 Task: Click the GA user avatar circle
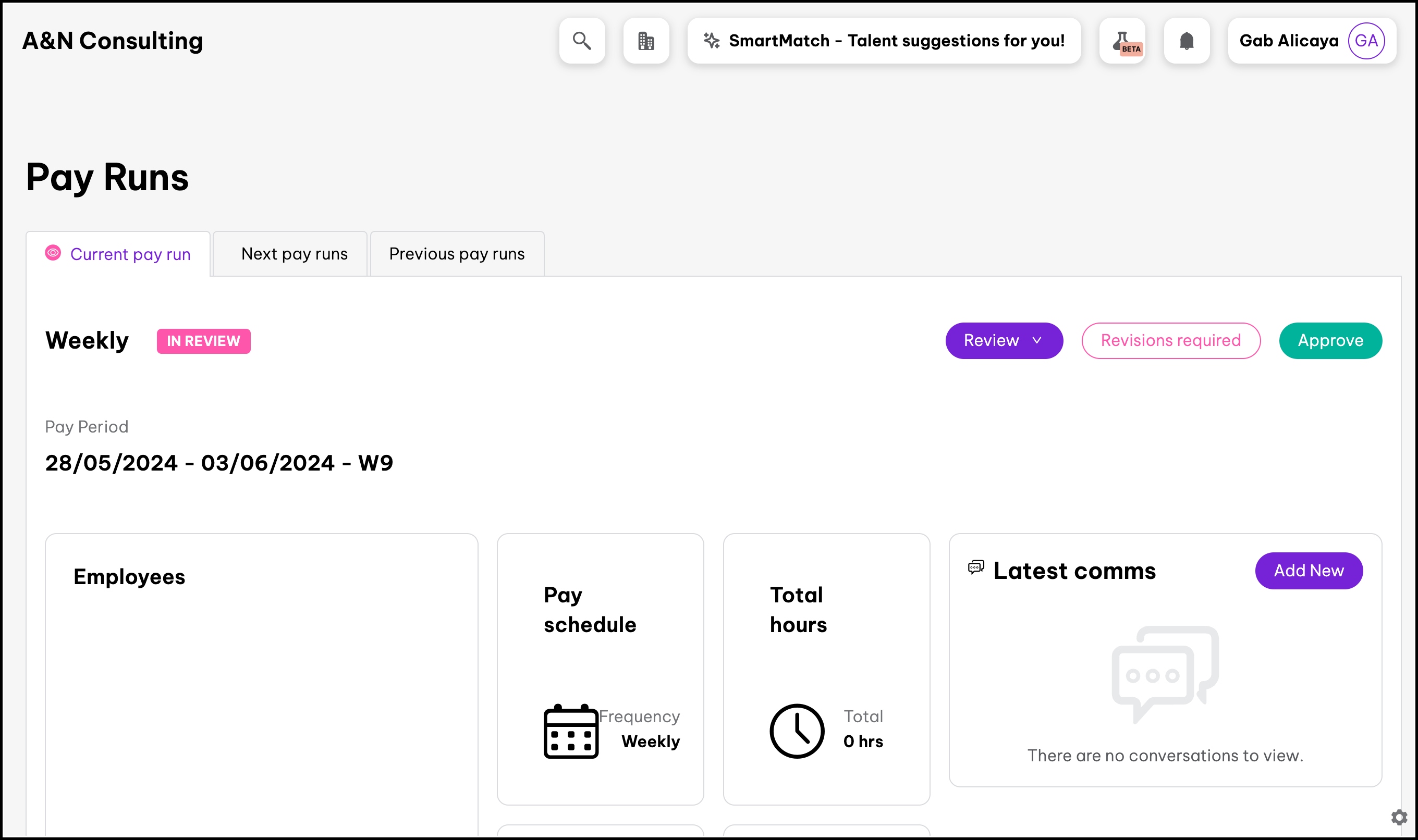(1366, 41)
